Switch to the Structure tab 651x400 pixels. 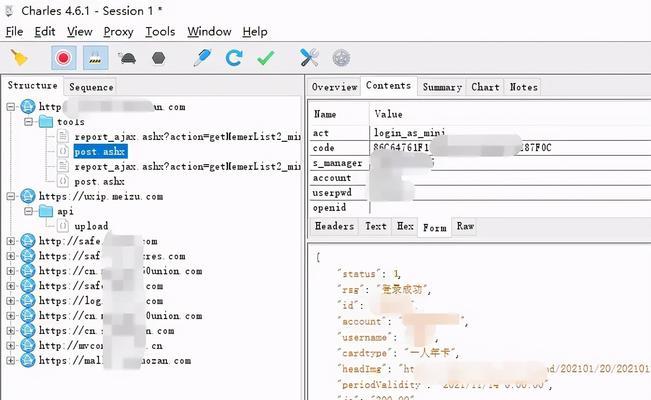tap(32, 86)
